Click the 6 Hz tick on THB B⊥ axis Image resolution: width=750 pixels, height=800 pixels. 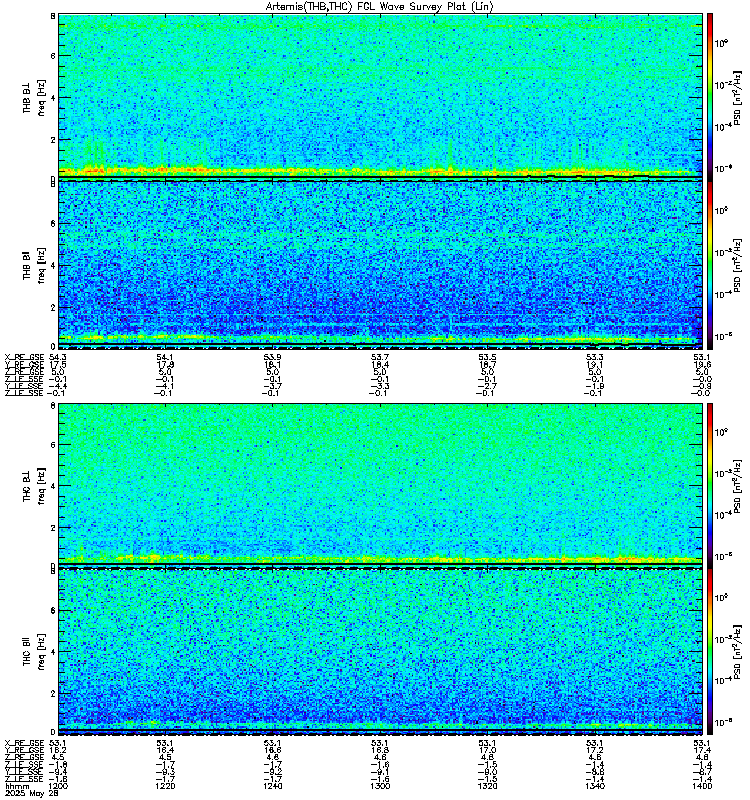[x=53, y=56]
